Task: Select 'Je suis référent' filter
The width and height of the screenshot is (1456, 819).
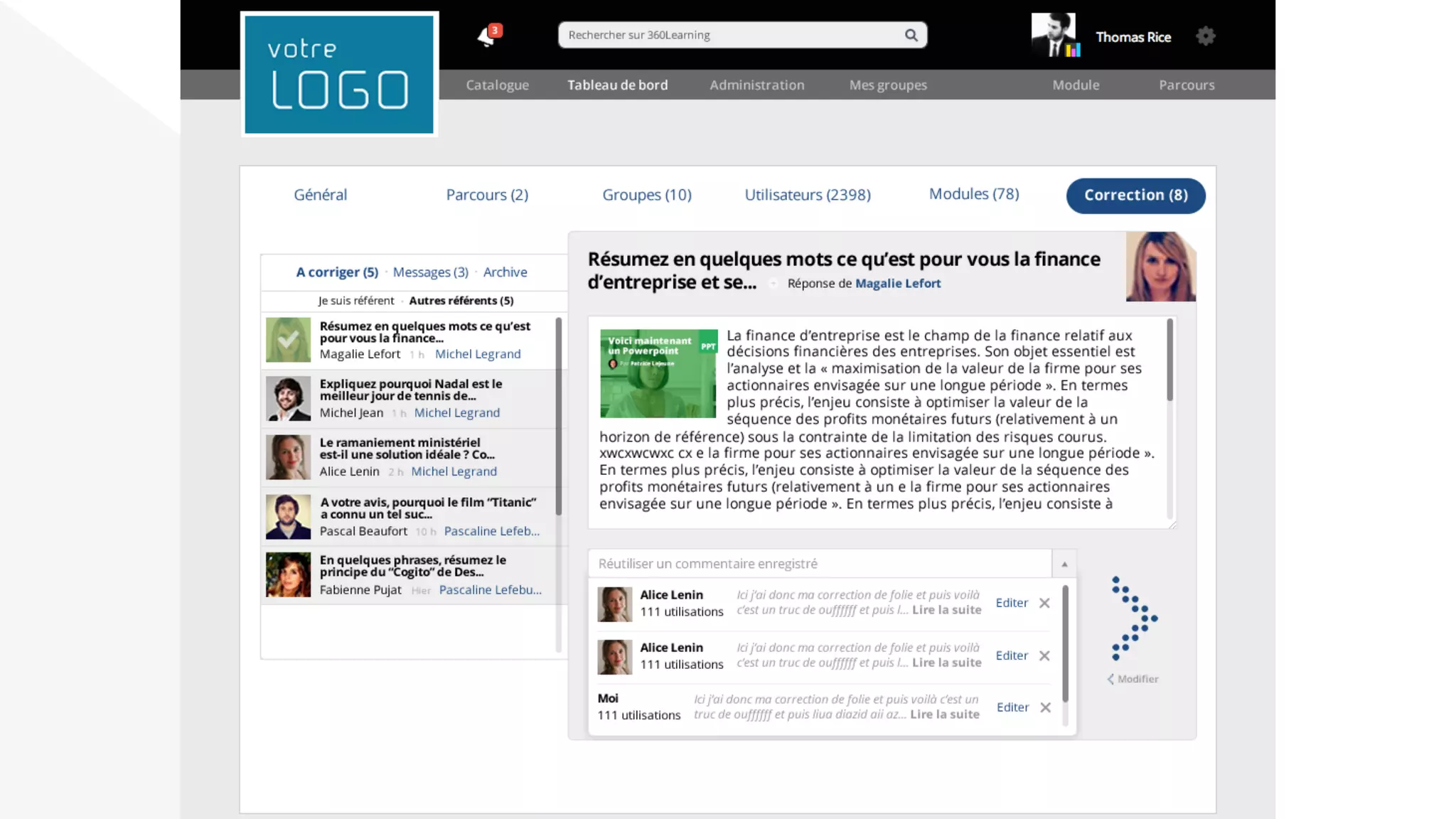Action: click(x=355, y=301)
